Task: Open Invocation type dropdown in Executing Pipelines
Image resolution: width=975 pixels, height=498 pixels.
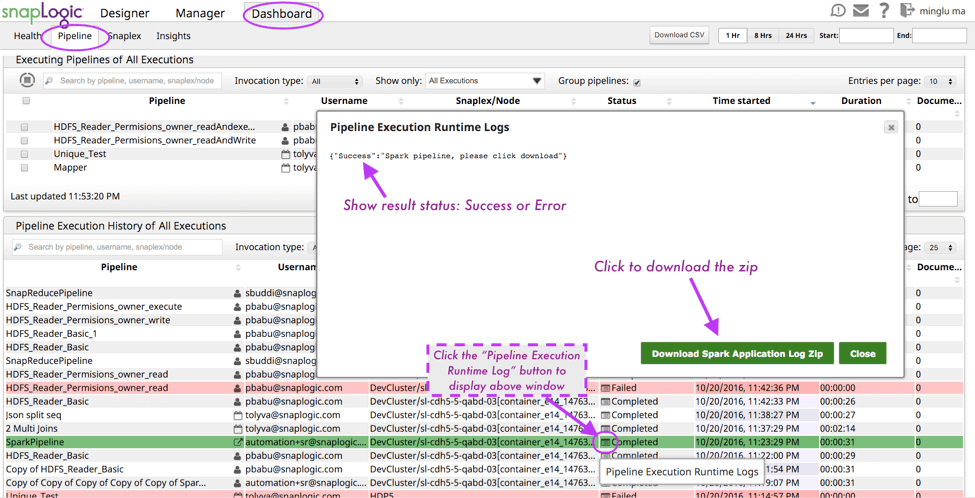Action: 335,81
